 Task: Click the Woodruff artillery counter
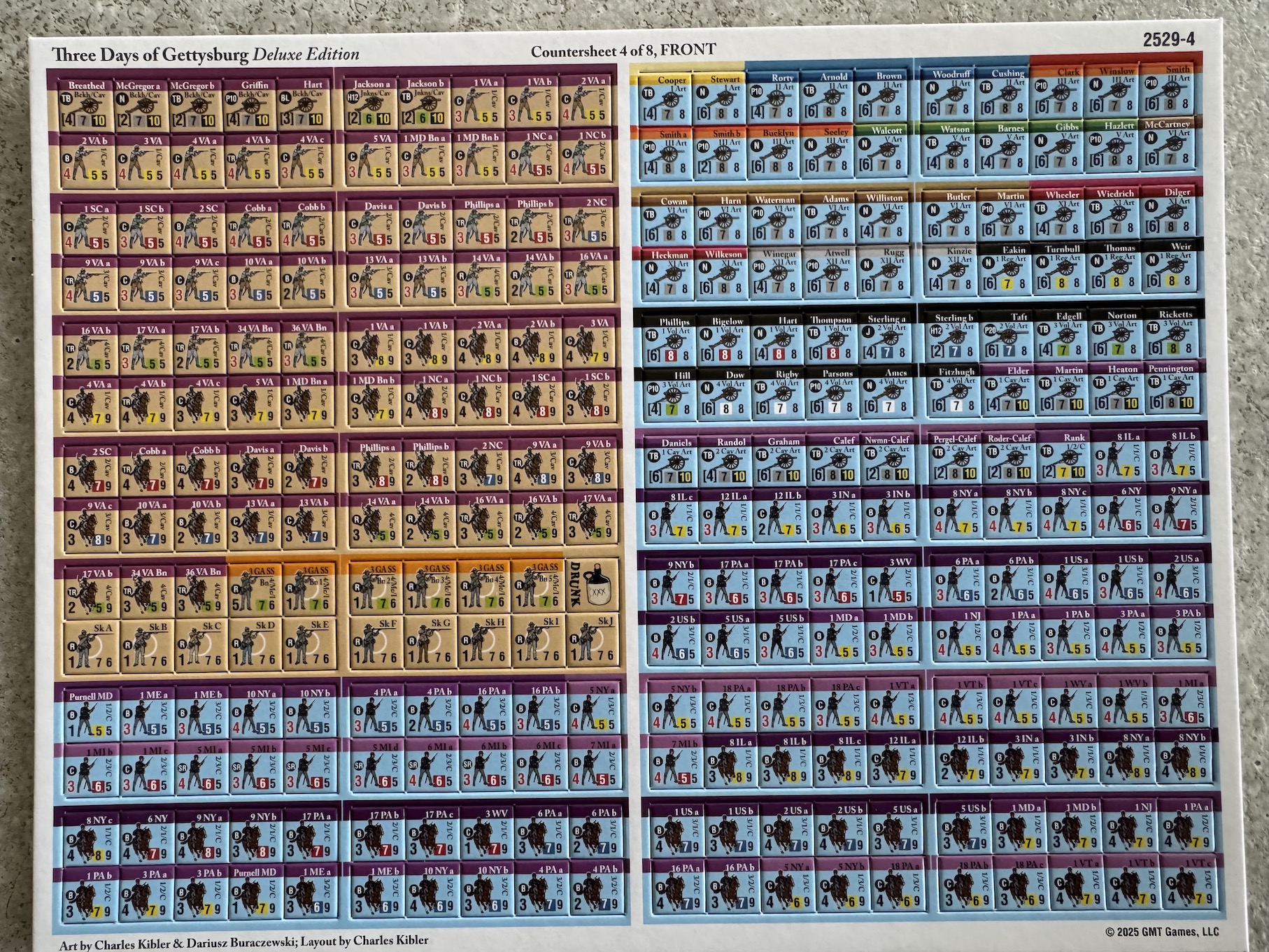click(946, 95)
